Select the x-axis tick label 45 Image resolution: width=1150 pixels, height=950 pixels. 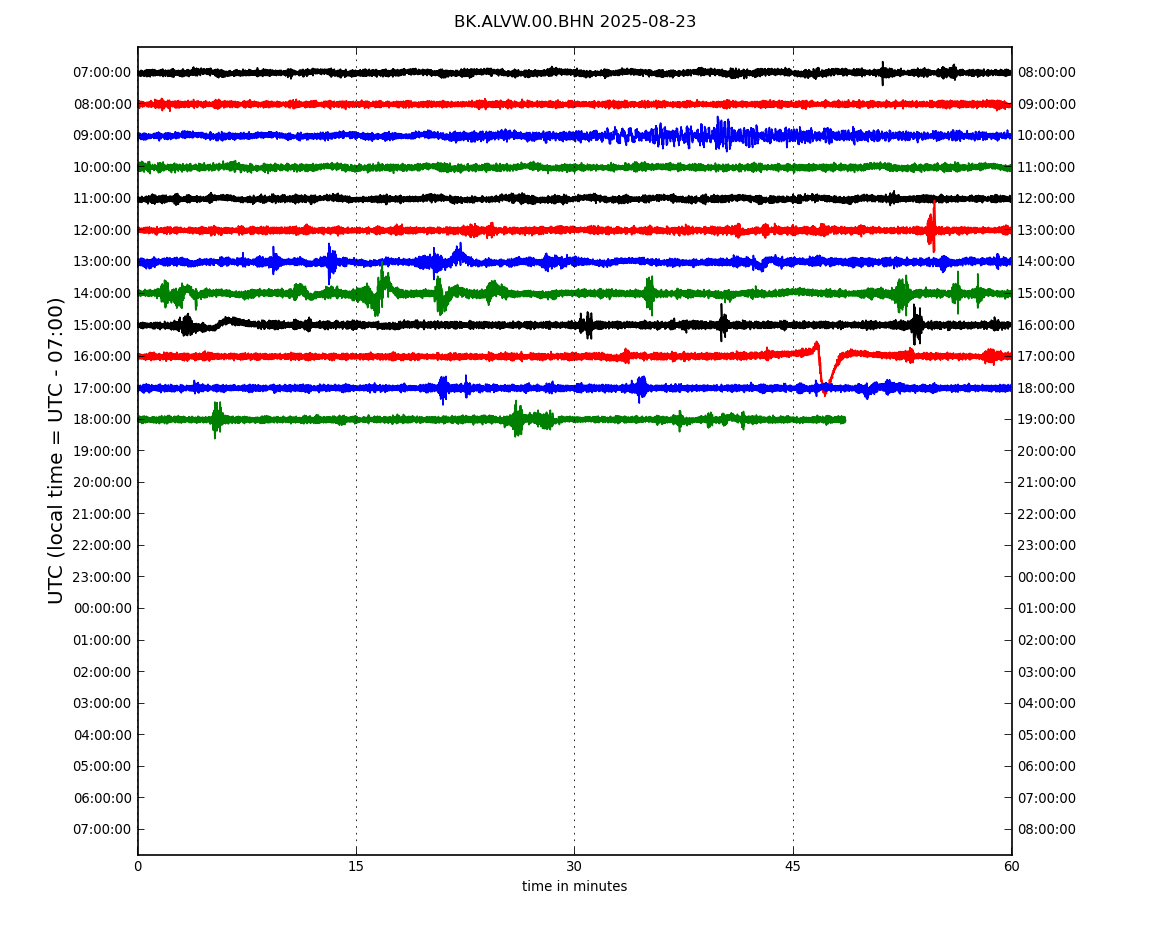793,866
